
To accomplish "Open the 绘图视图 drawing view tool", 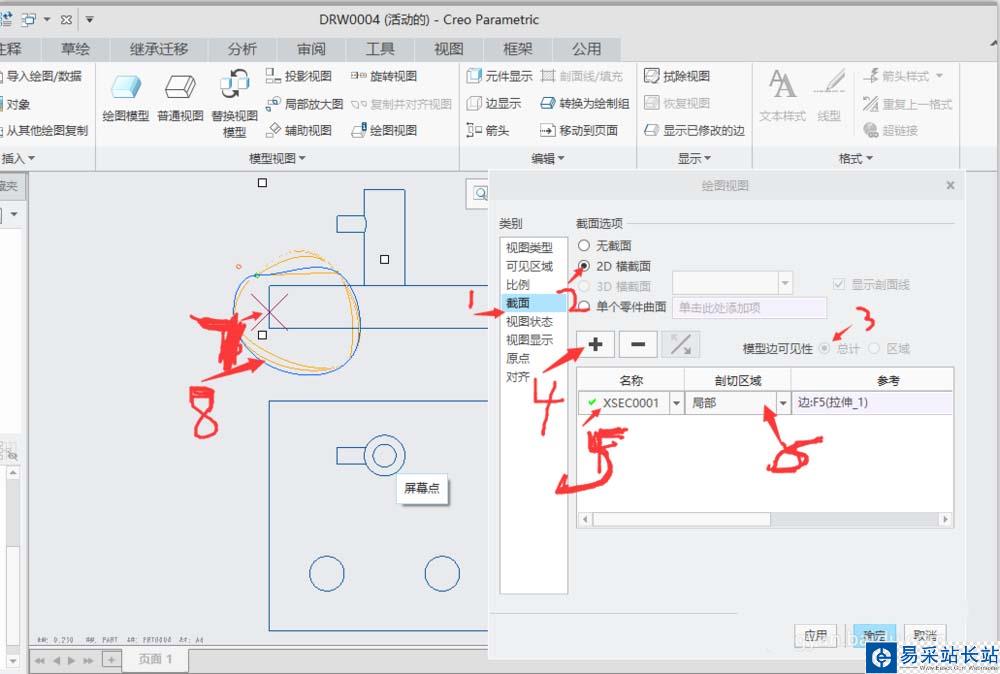I will pos(384,130).
